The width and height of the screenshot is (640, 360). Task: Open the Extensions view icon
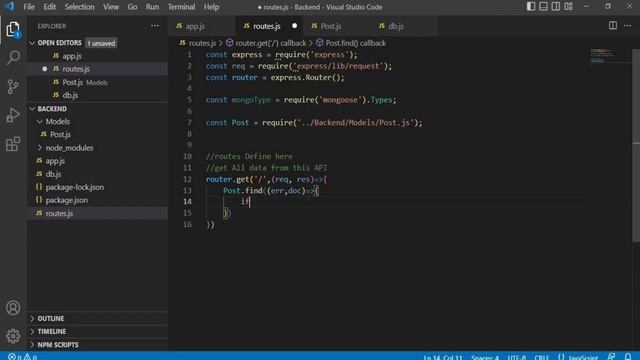pos(13,144)
